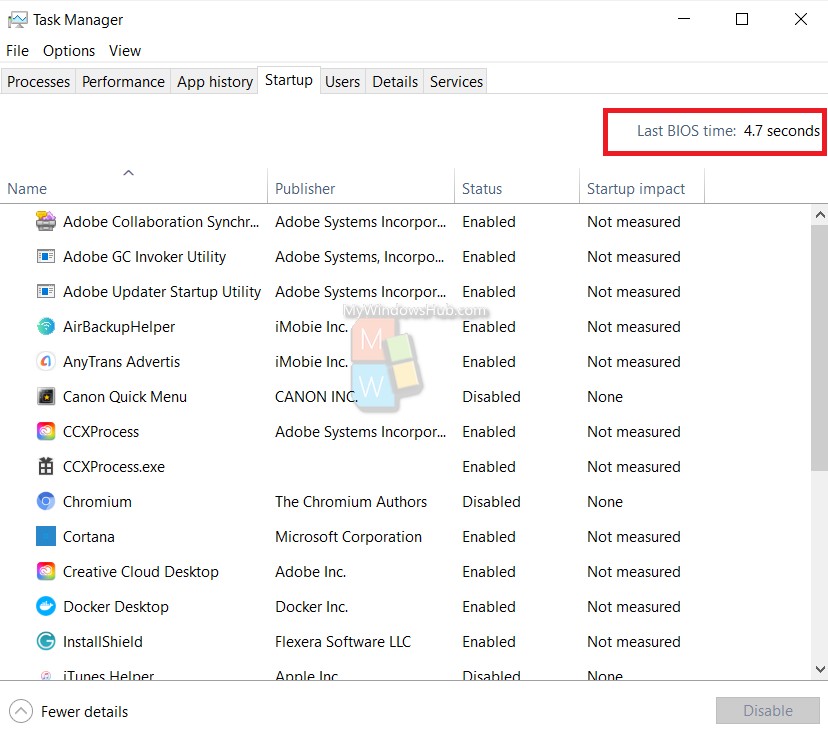Select the Adobe Updater Startup Utility name
The height and width of the screenshot is (736, 828).
[x=162, y=292]
